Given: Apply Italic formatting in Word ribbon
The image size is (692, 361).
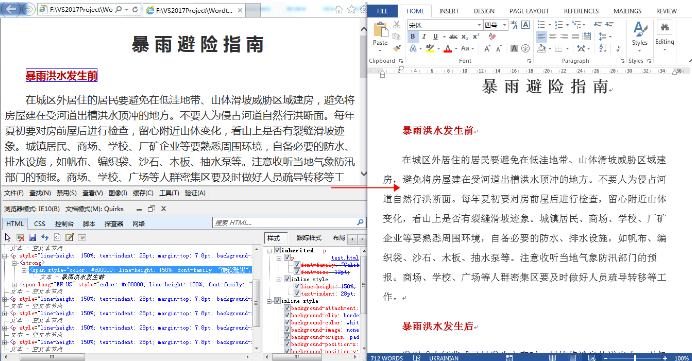Looking at the screenshot, I should pos(424,37).
